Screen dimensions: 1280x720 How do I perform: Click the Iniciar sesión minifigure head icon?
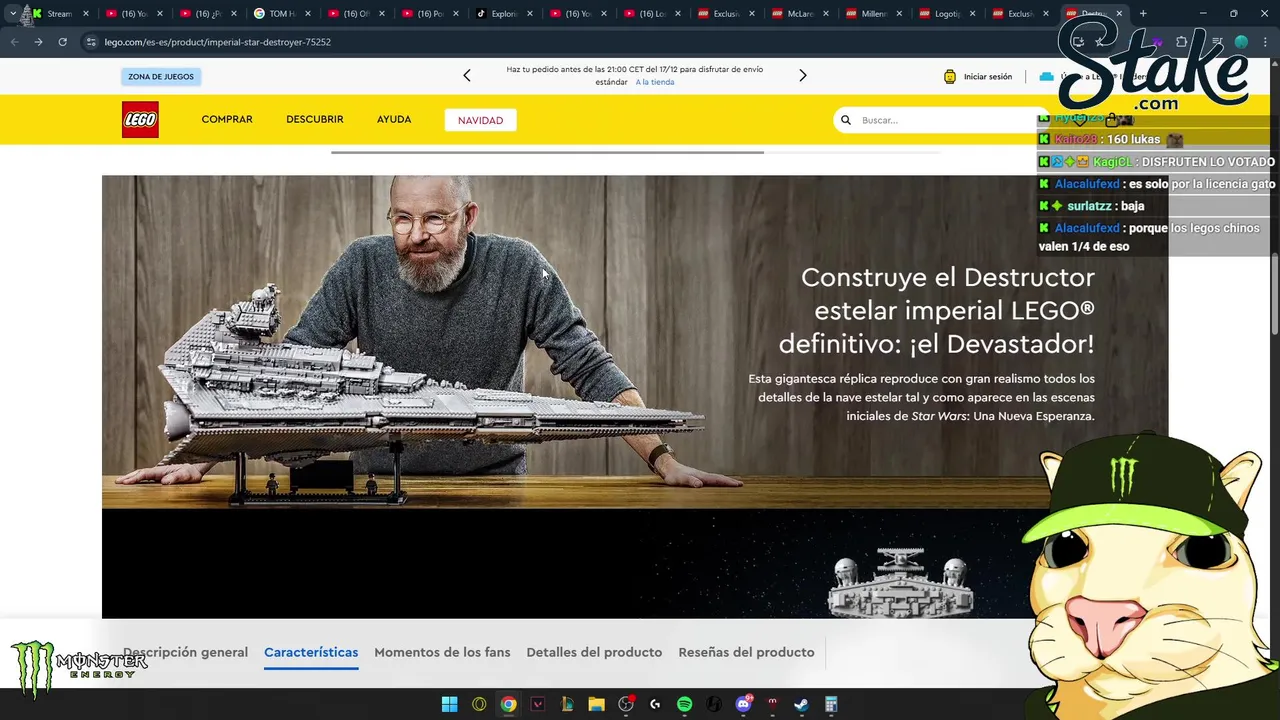point(950,77)
